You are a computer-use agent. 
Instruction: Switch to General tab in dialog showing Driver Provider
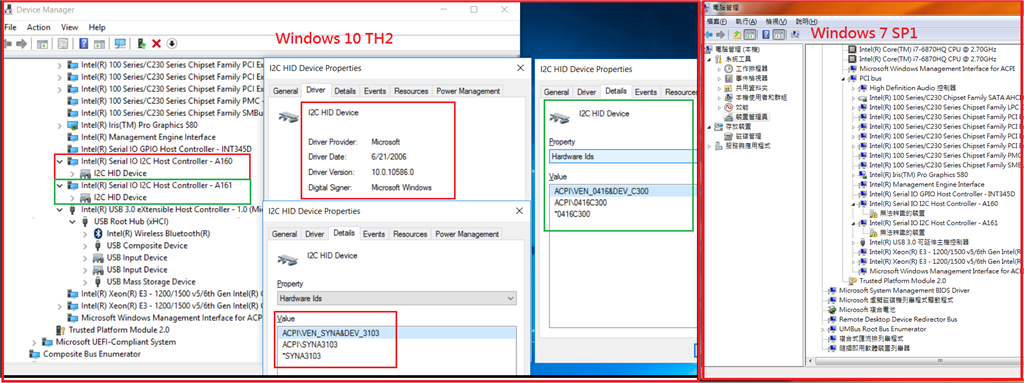(x=285, y=92)
